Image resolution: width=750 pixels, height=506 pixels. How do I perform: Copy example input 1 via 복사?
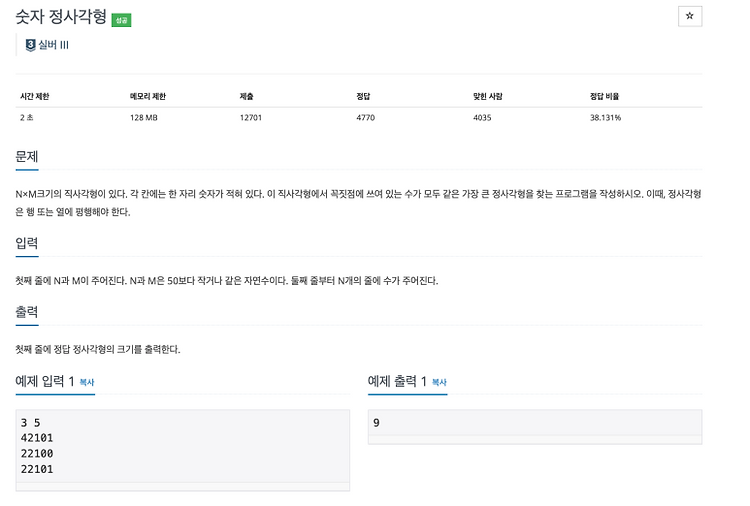(x=87, y=382)
